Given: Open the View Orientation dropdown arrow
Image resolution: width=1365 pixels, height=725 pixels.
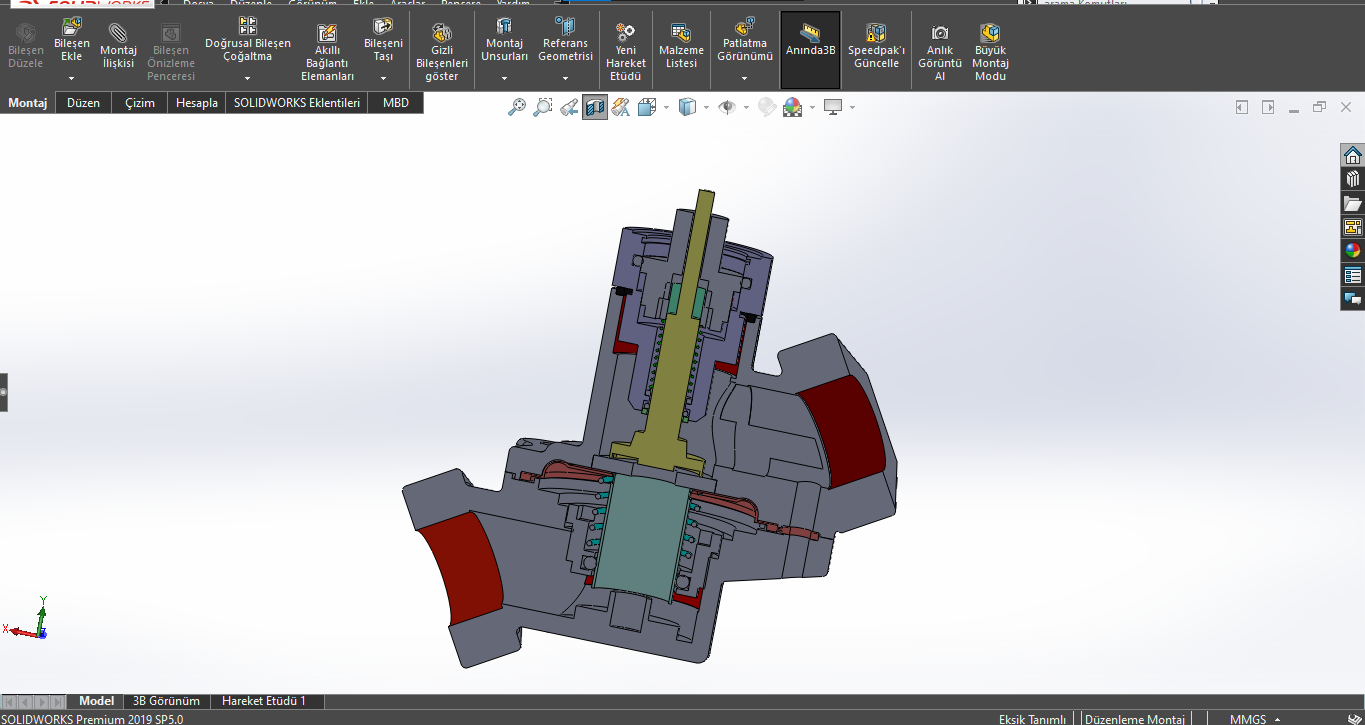Looking at the screenshot, I should (666, 107).
